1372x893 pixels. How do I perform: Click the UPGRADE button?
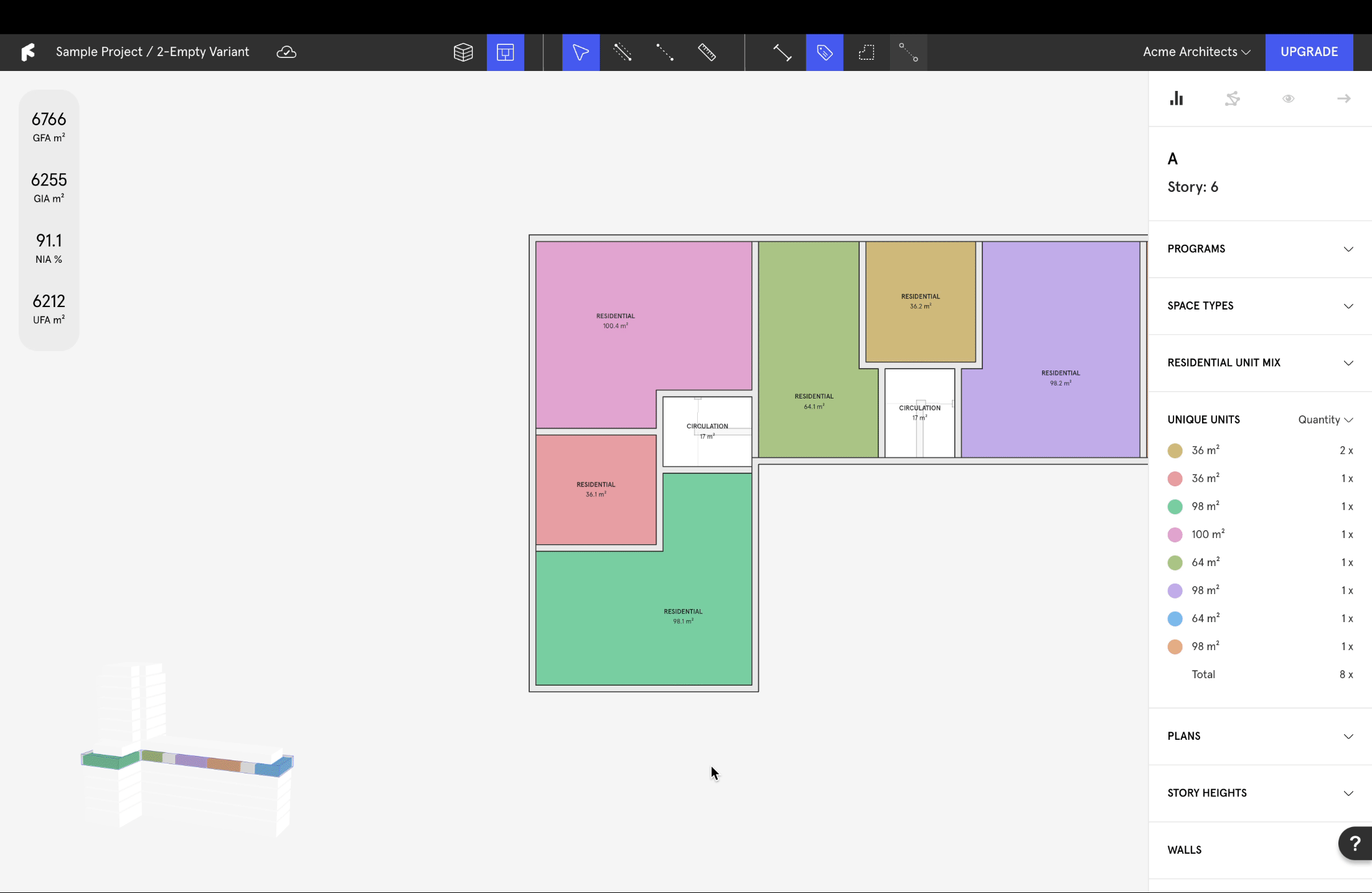coord(1309,52)
